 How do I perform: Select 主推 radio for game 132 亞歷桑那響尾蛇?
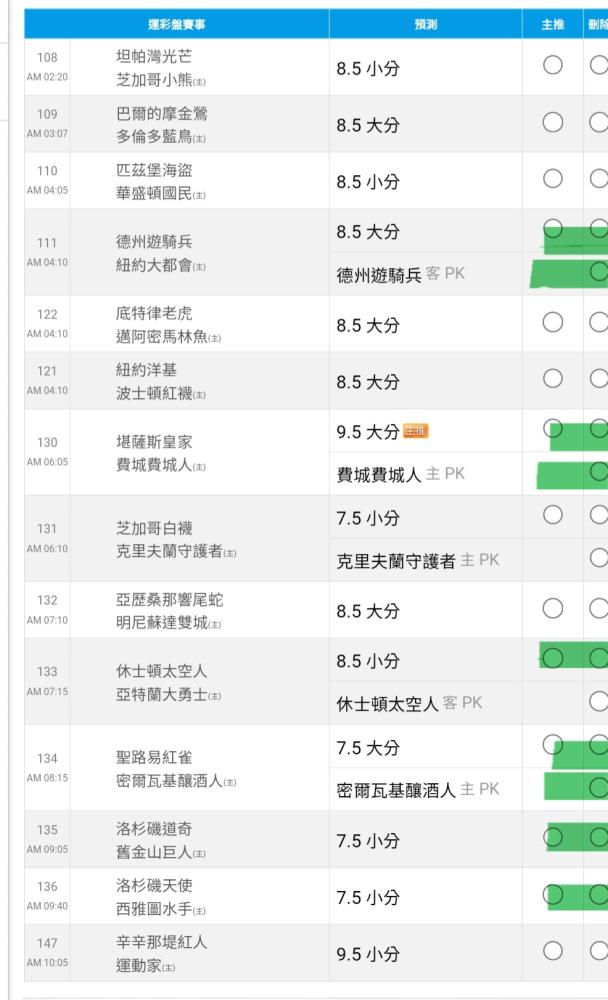(555, 607)
